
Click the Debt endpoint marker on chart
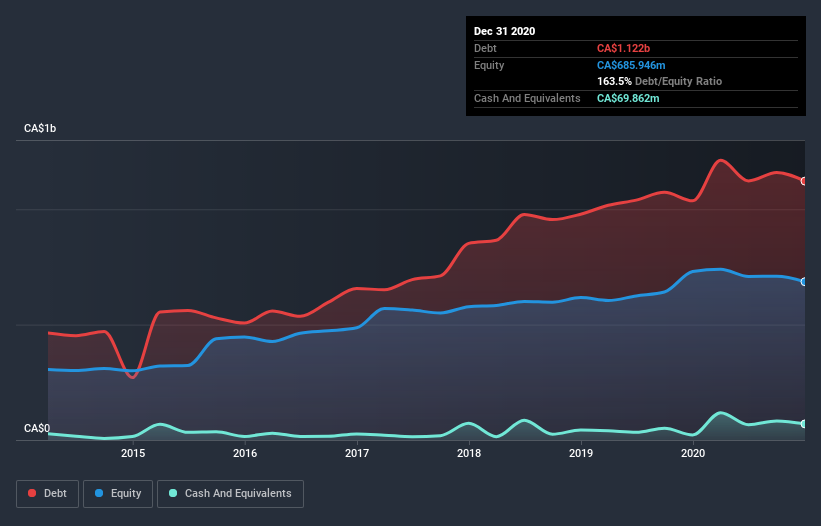click(804, 181)
